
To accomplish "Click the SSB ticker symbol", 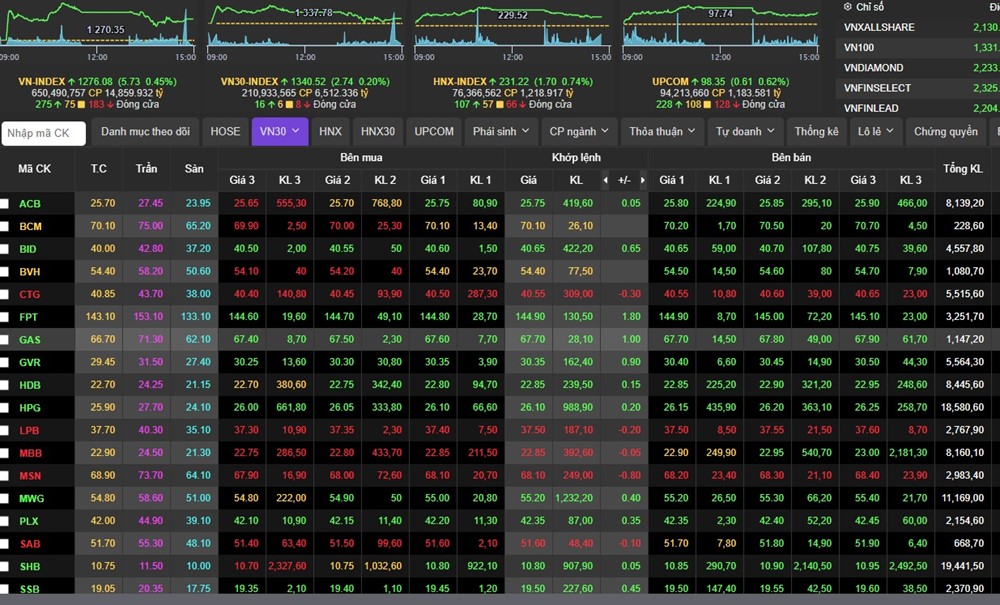I will pyautogui.click(x=29, y=589).
